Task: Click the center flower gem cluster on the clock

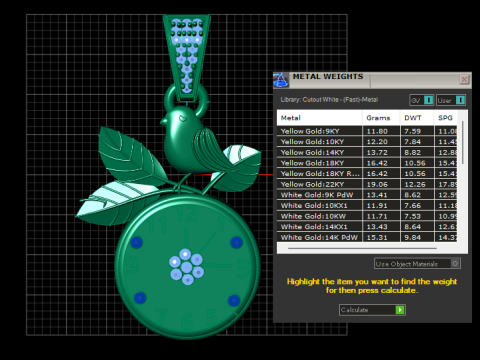Action: pos(186,267)
